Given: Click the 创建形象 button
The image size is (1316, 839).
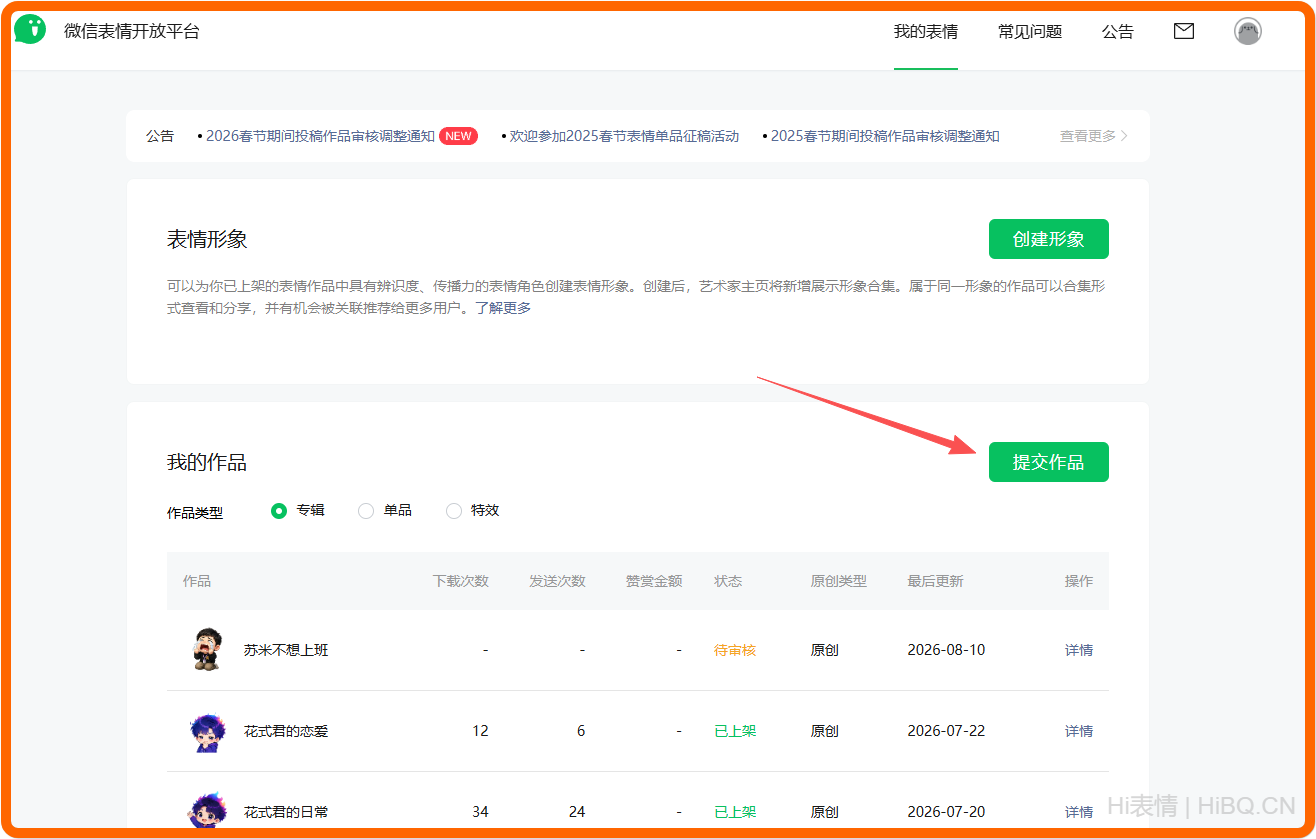Looking at the screenshot, I should [1049, 239].
